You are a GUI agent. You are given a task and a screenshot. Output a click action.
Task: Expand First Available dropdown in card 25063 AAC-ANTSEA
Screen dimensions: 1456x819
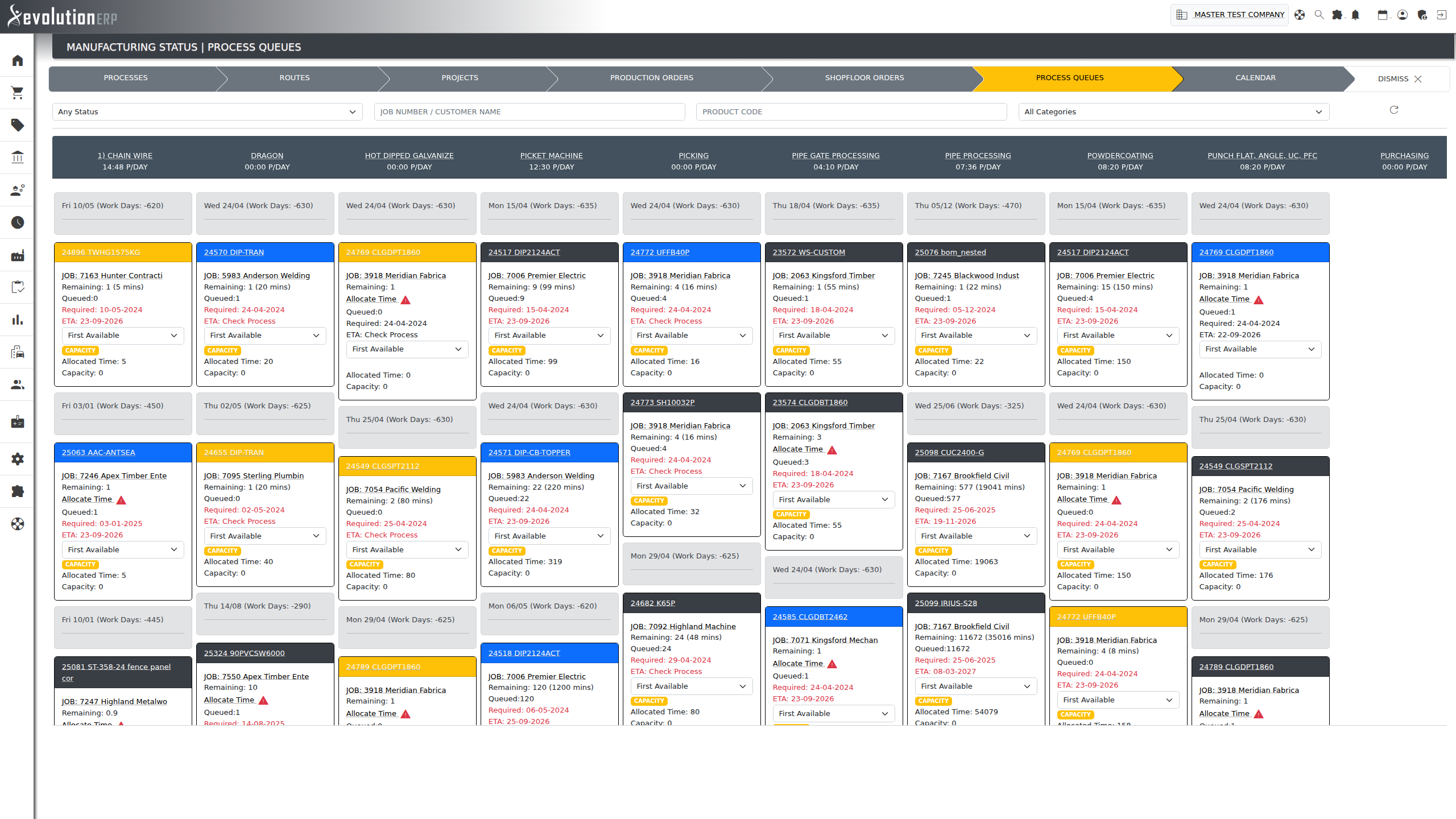pos(123,550)
